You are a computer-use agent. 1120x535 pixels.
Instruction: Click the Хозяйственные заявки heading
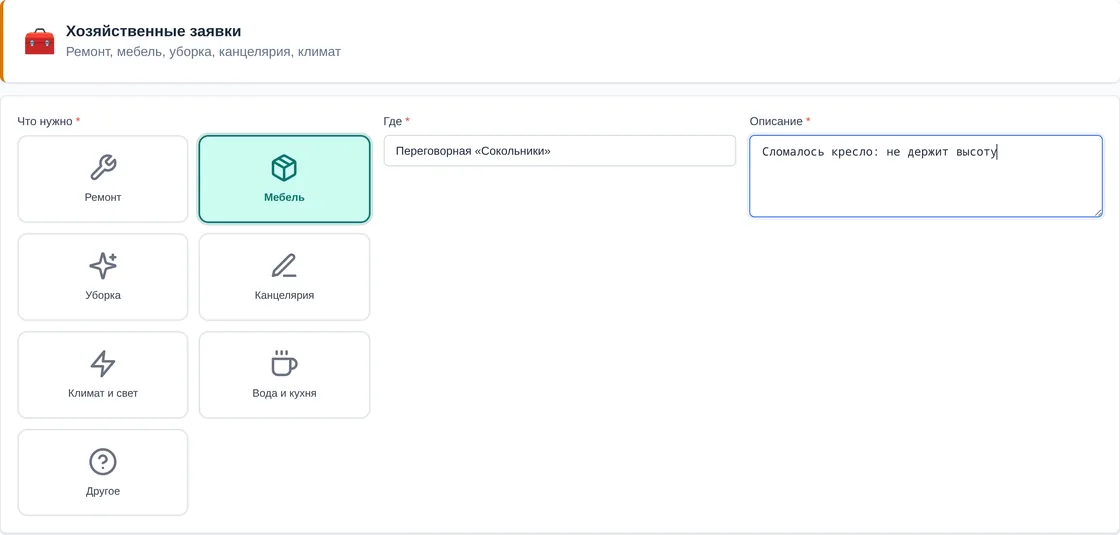pos(154,31)
